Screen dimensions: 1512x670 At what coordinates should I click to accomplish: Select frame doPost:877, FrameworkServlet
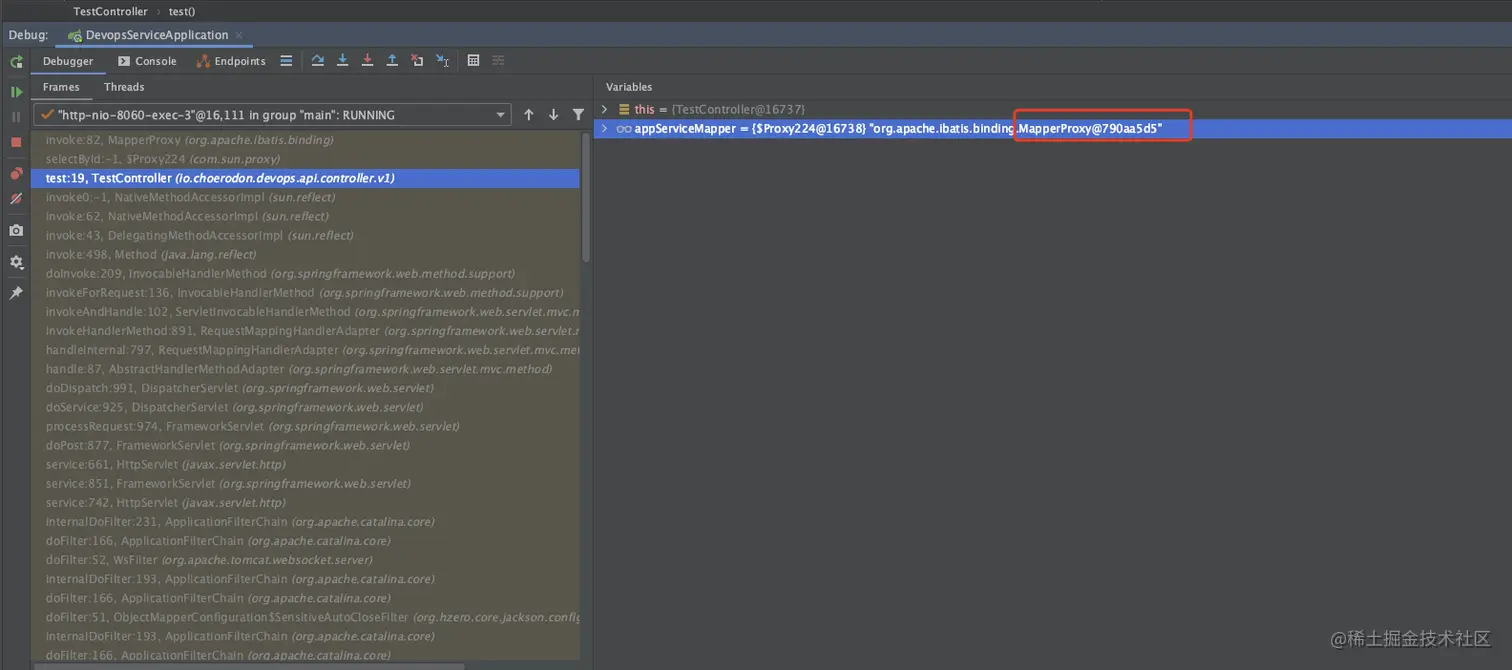(306, 445)
